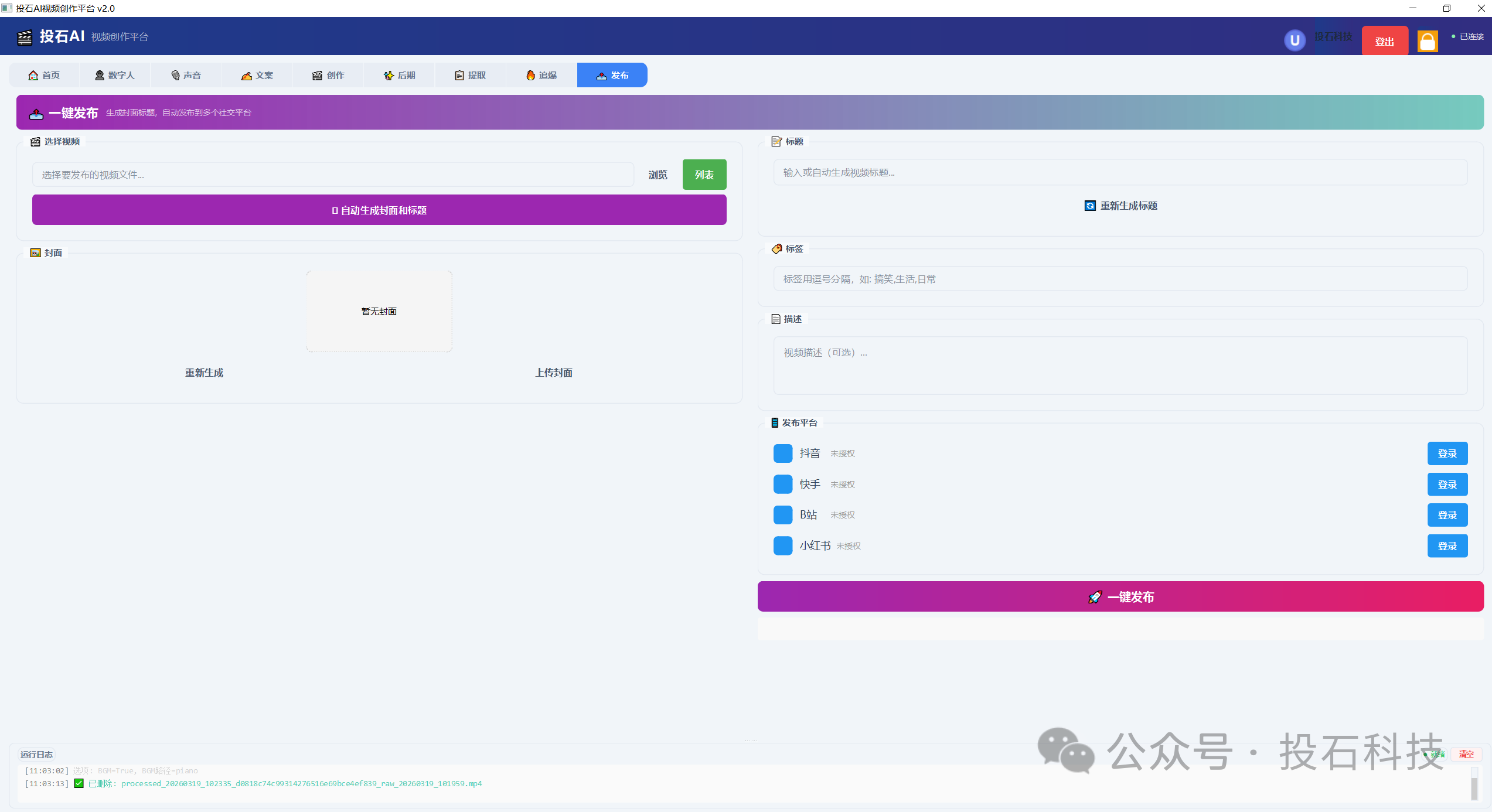Click the user avatar U icon
The width and height of the screenshot is (1492, 812).
(1295, 40)
